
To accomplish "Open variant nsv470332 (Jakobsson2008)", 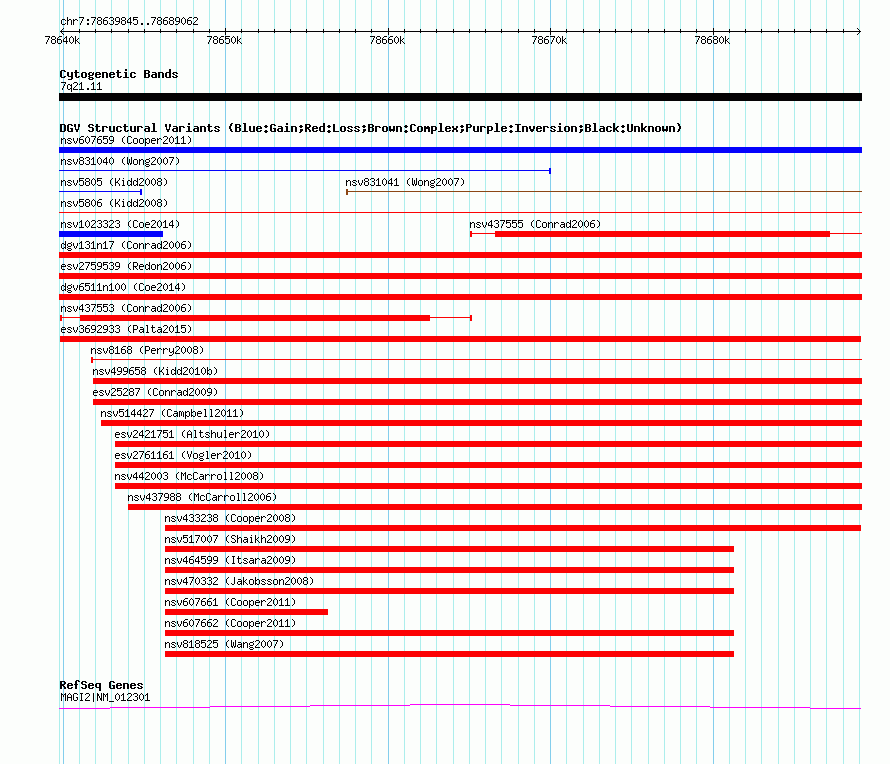I will coord(239,581).
